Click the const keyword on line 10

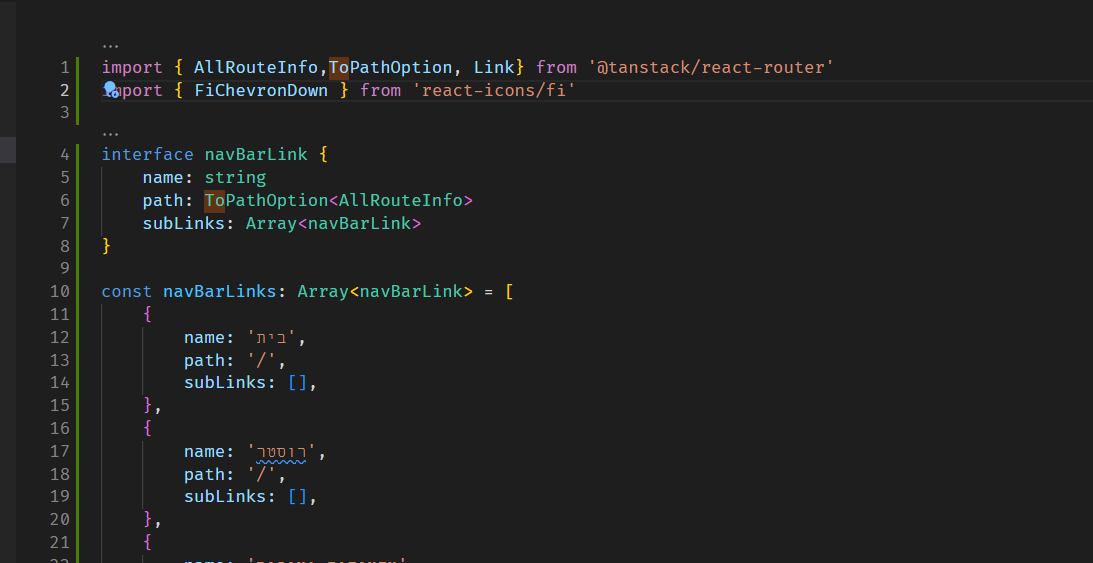(x=127, y=291)
